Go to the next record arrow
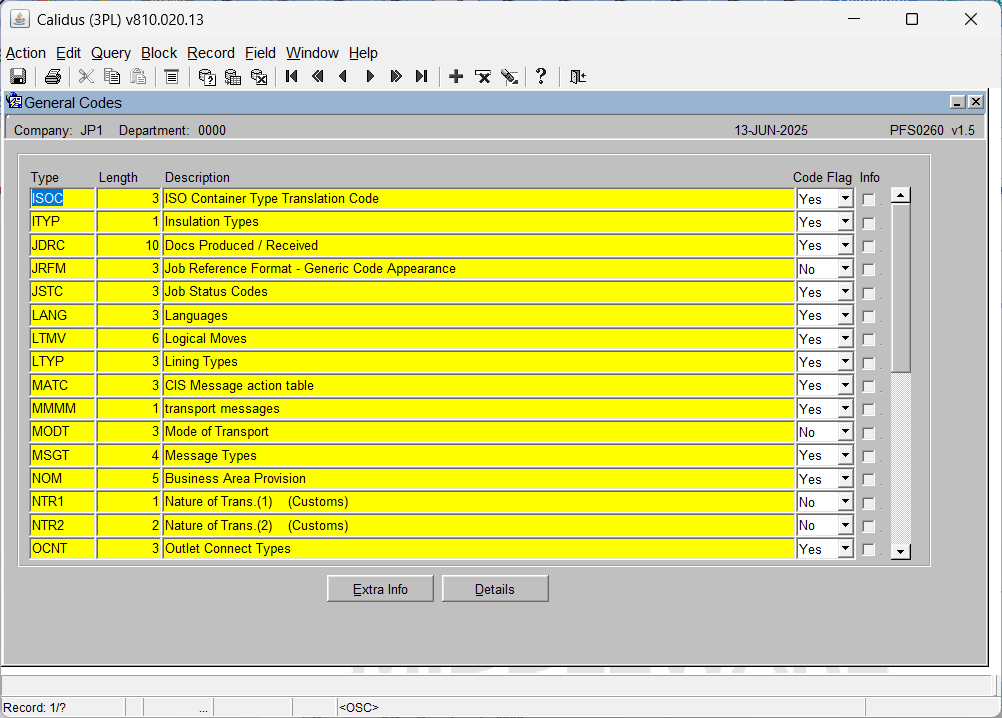This screenshot has height=718, width=1002. pyautogui.click(x=370, y=77)
